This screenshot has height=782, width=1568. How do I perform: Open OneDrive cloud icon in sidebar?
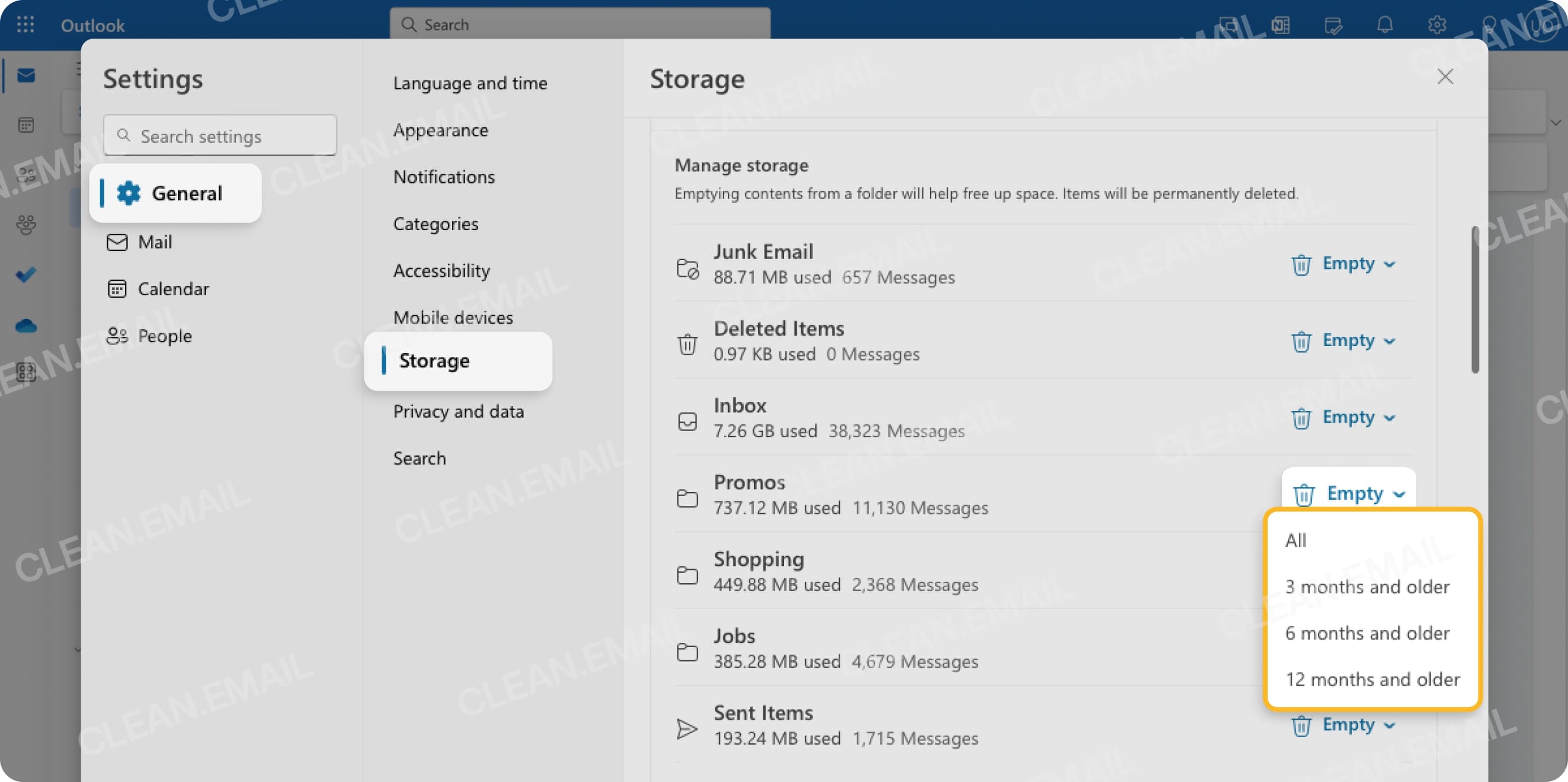pyautogui.click(x=25, y=325)
